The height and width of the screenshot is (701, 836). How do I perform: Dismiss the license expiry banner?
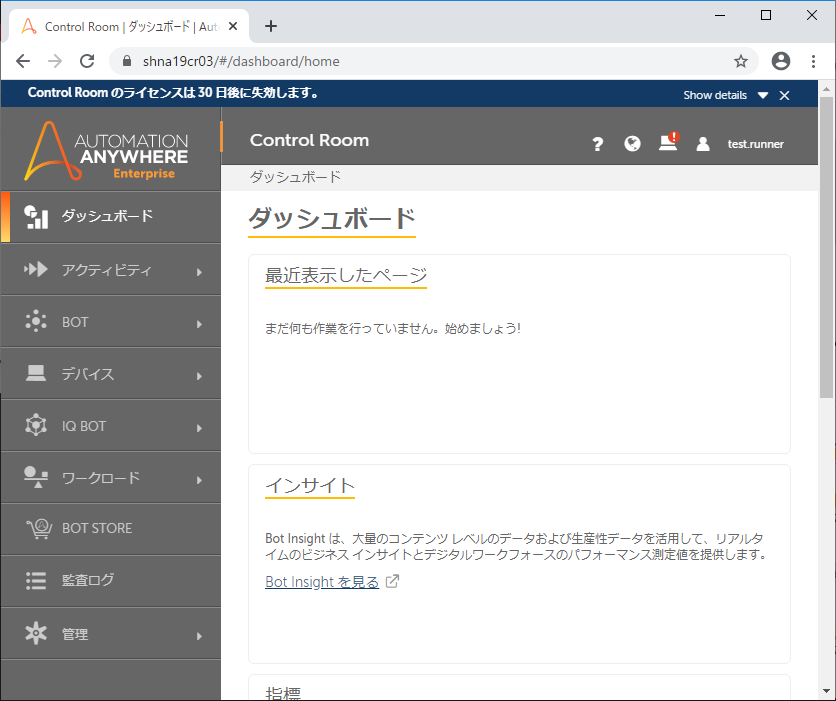(784, 95)
